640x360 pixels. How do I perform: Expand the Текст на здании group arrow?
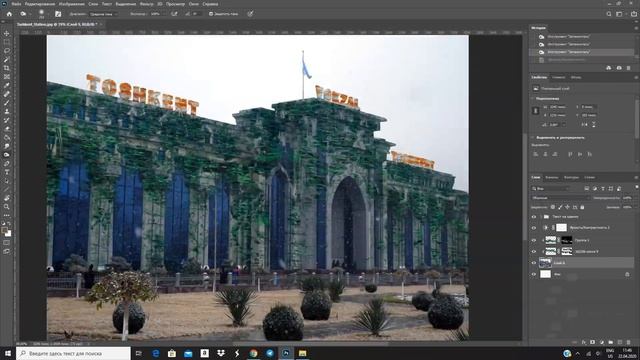[x=541, y=217]
